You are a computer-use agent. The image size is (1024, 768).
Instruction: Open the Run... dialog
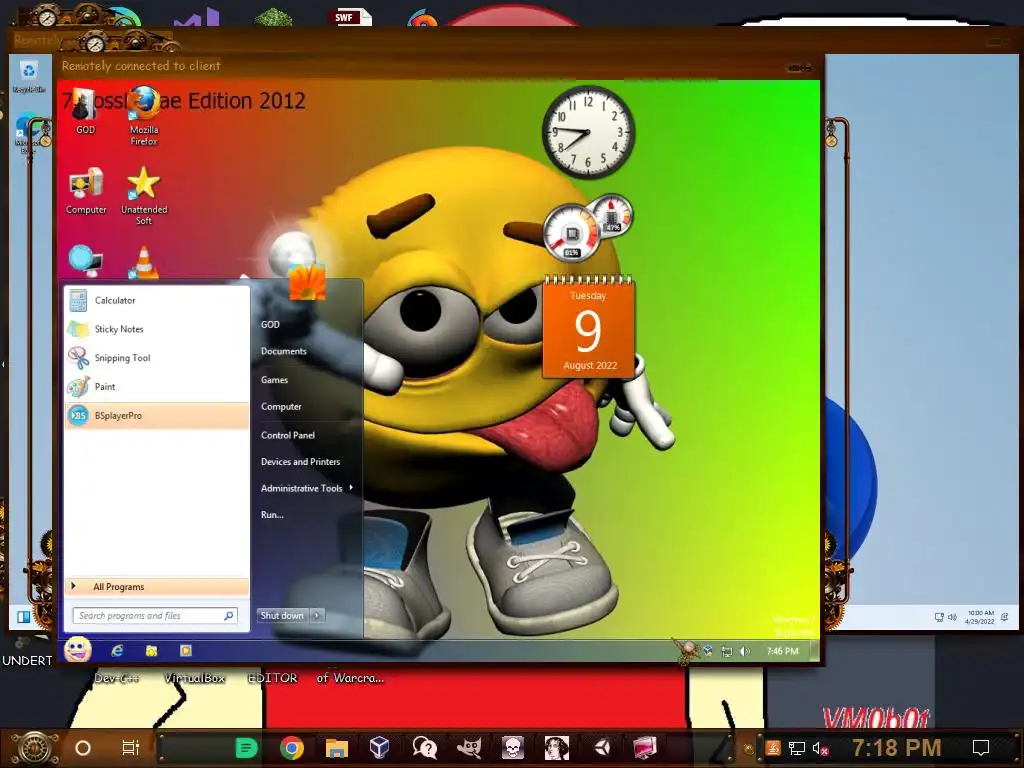272,515
